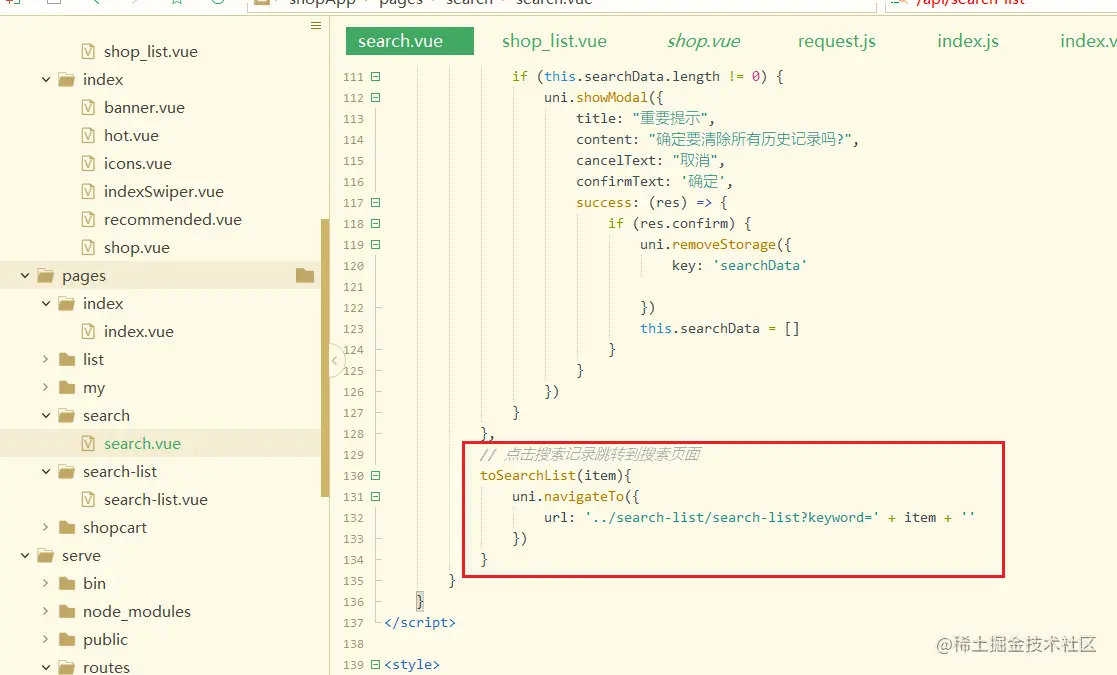Click the <style> tag on line 139

tap(412, 664)
